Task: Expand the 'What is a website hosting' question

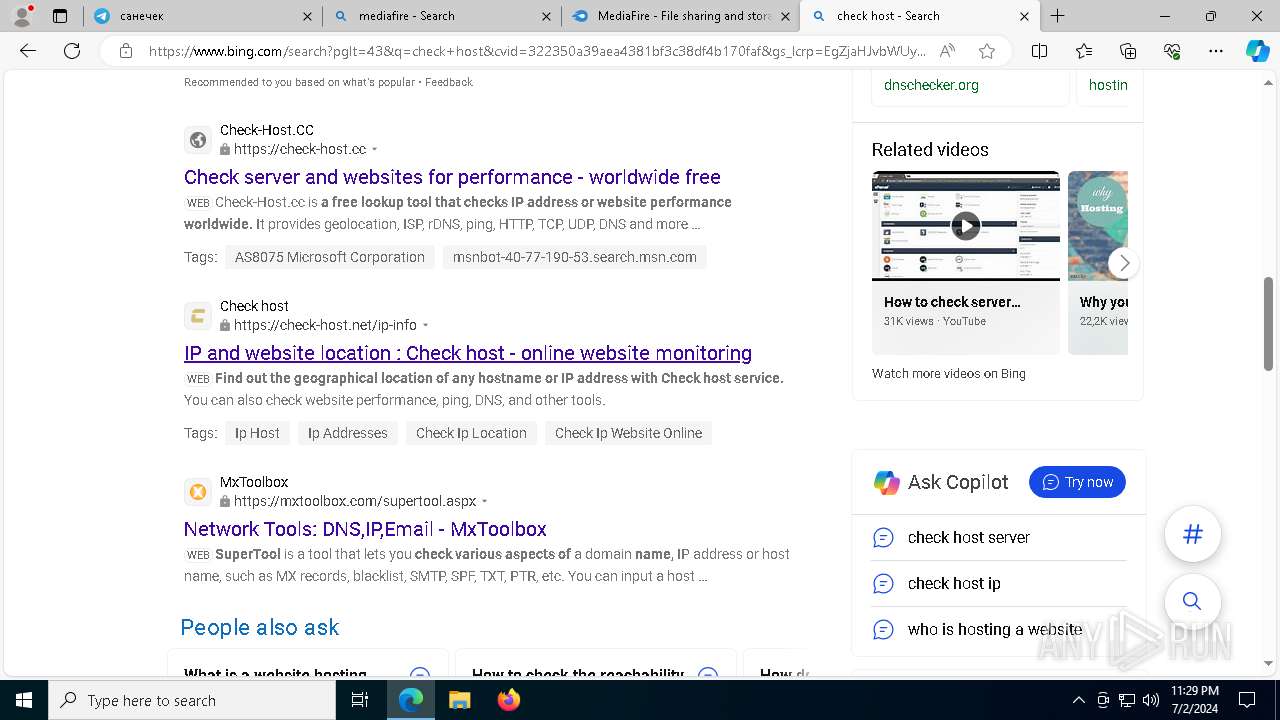Action: point(420,674)
